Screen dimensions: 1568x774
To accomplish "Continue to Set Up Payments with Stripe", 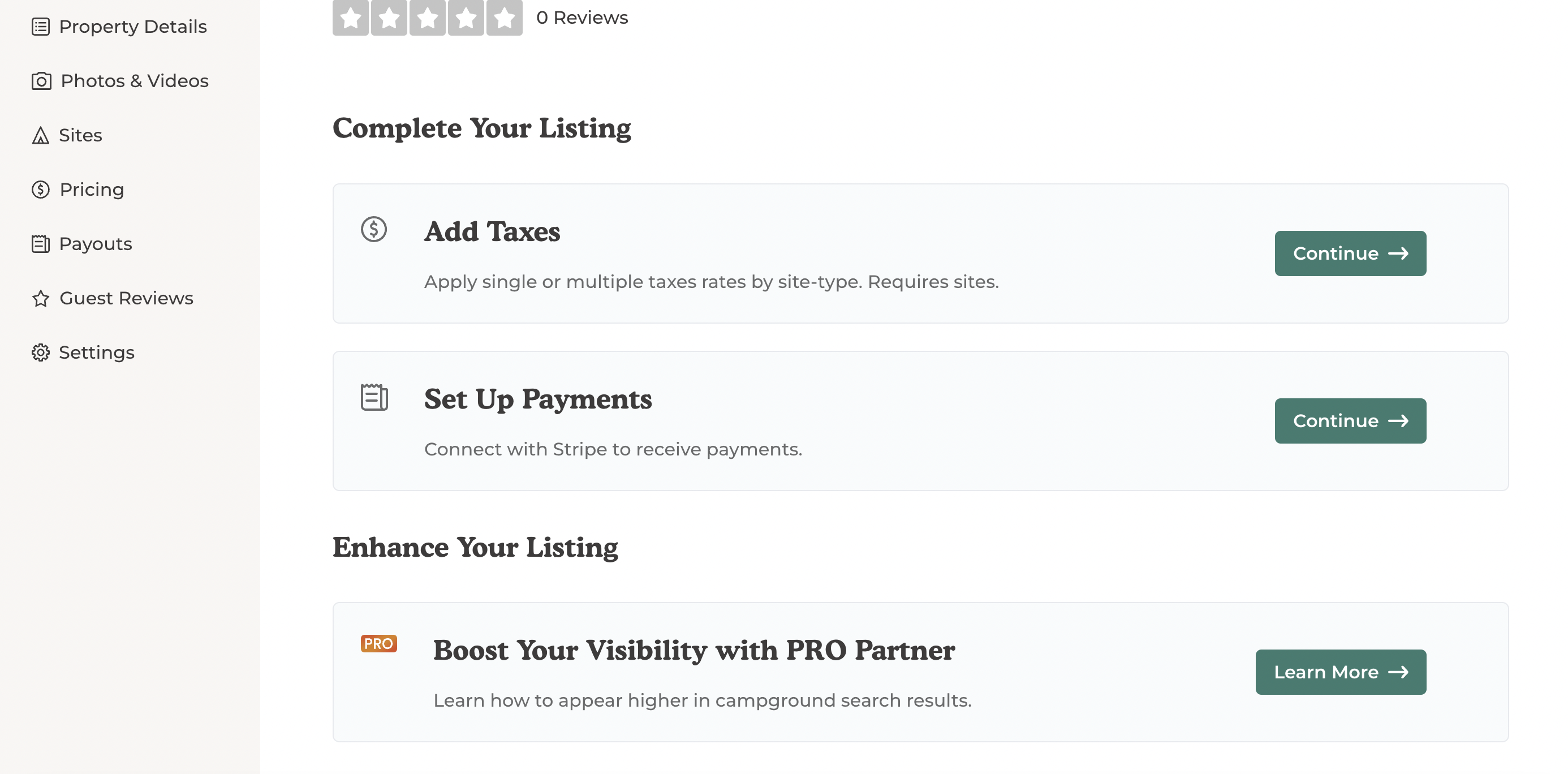I will (x=1350, y=421).
